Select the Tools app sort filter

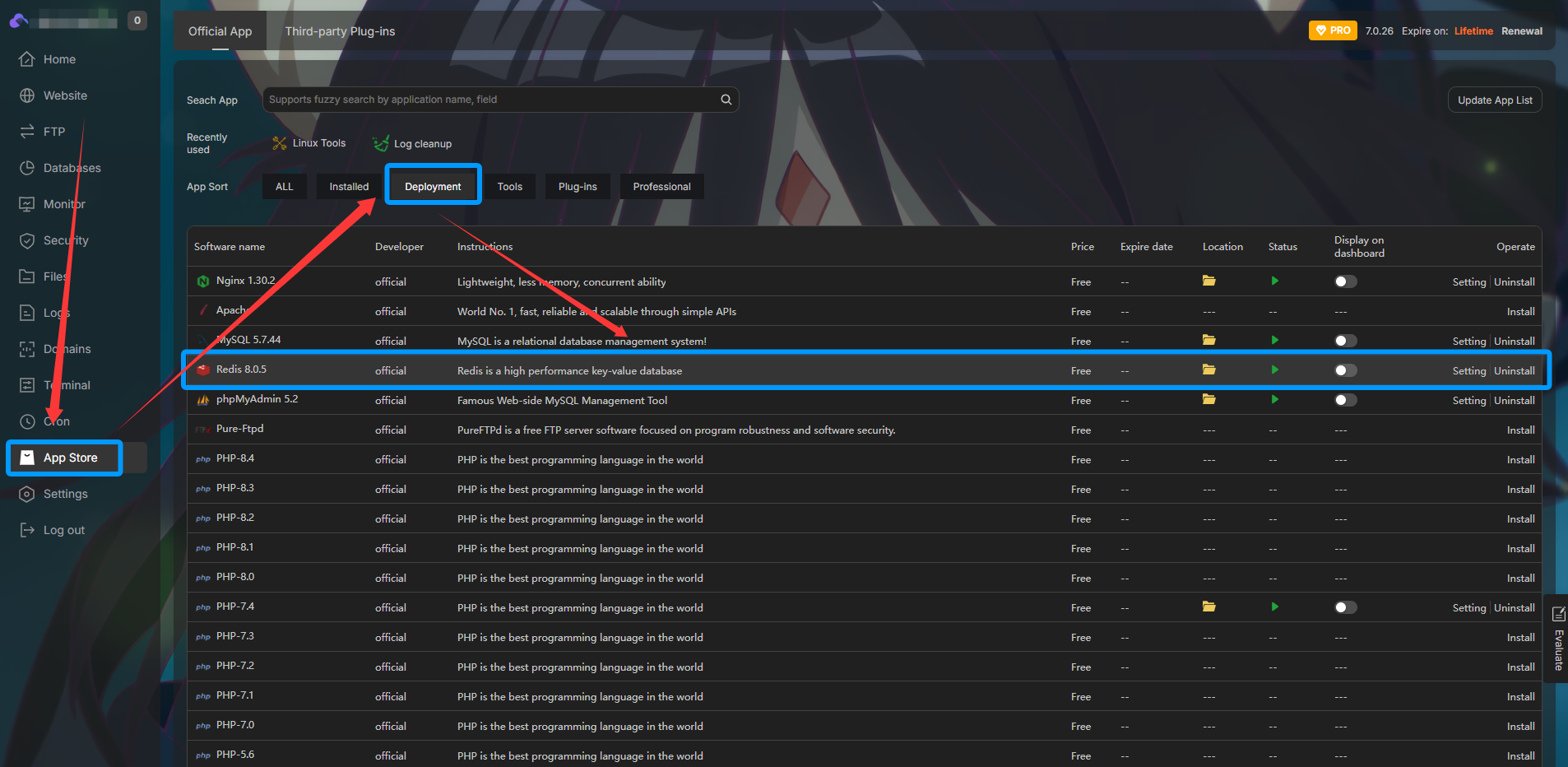pyautogui.click(x=510, y=187)
